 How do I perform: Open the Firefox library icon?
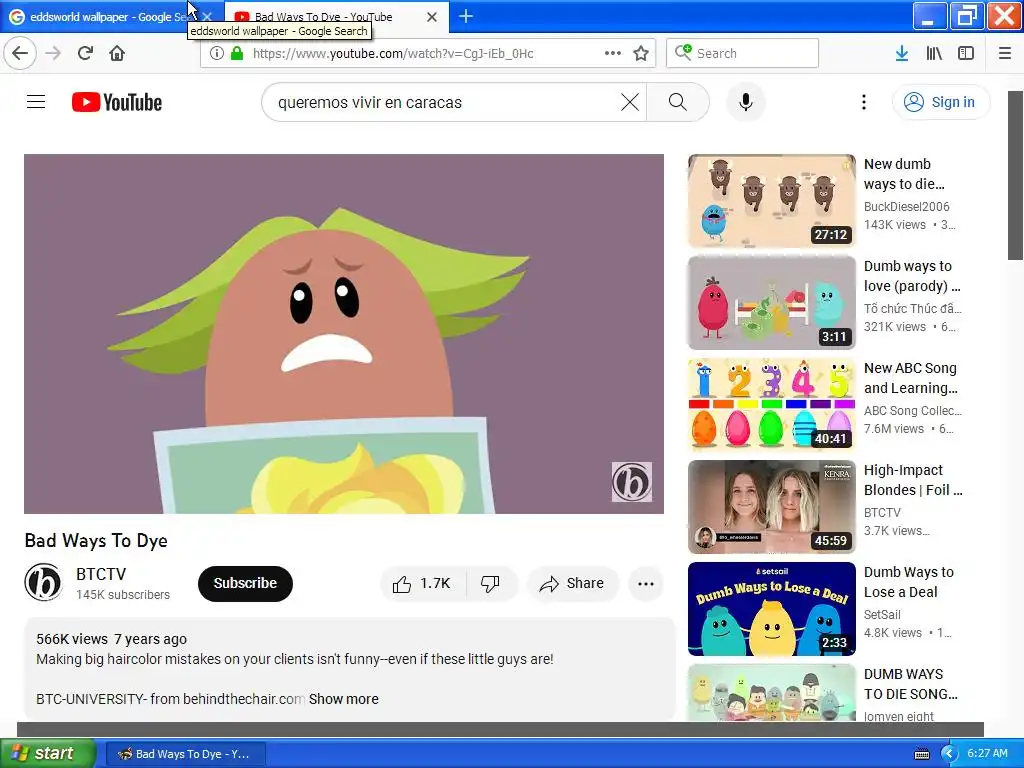934,53
